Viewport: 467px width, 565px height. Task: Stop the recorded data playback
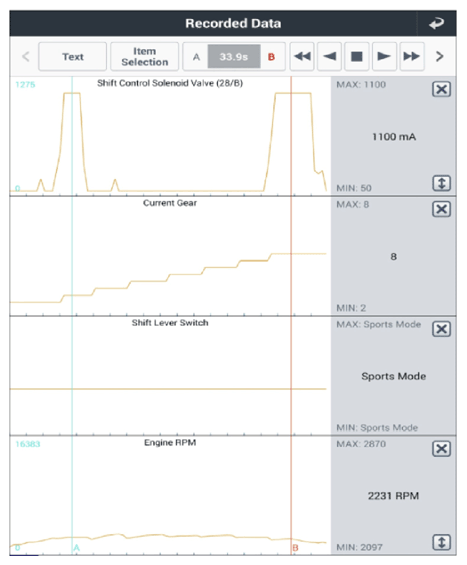[357, 57]
